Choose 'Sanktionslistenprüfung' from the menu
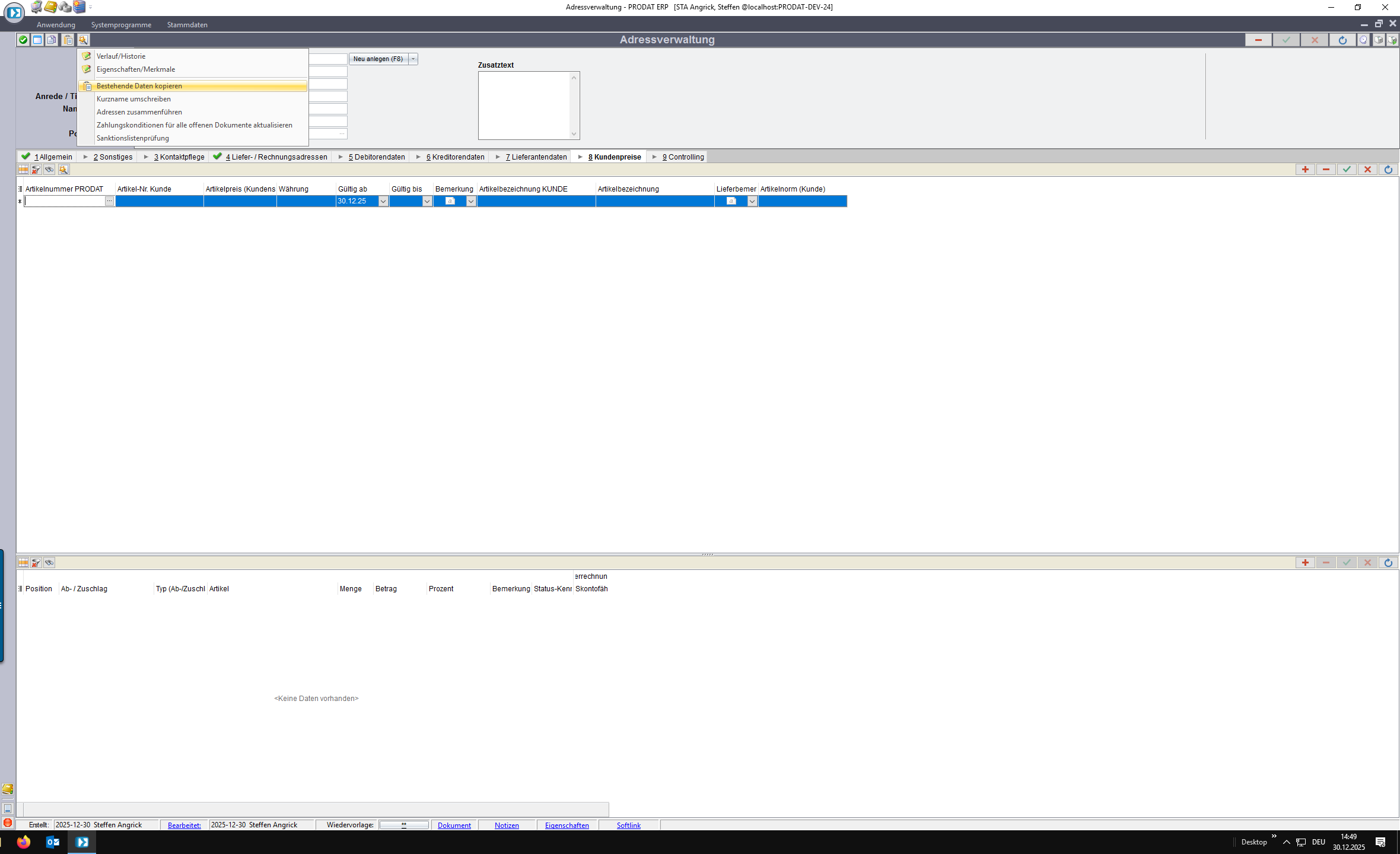The width and height of the screenshot is (1400, 854). [x=133, y=138]
